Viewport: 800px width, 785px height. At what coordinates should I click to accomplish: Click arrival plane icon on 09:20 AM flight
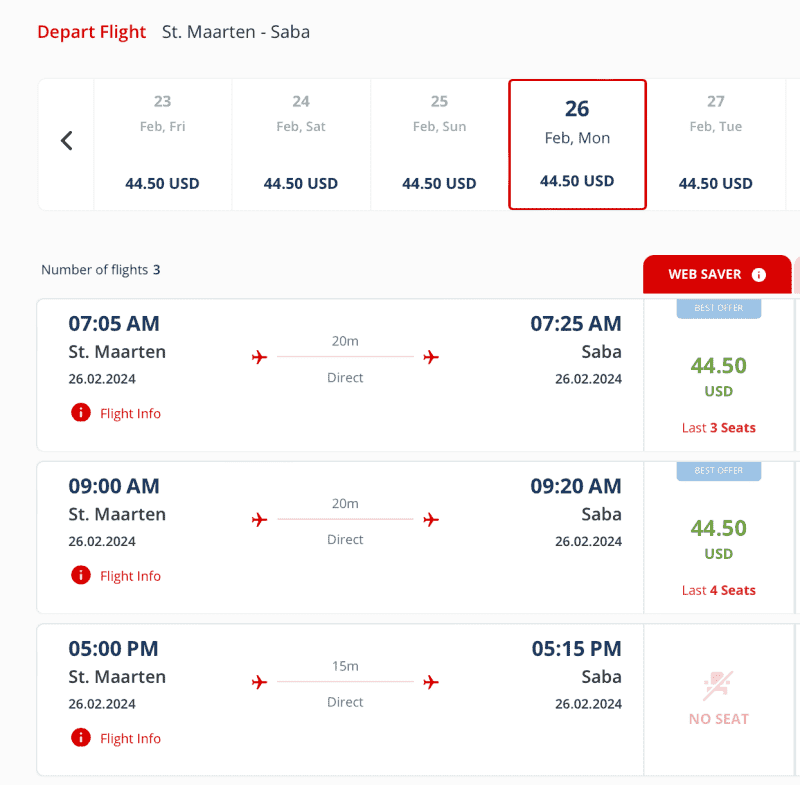(x=431, y=520)
